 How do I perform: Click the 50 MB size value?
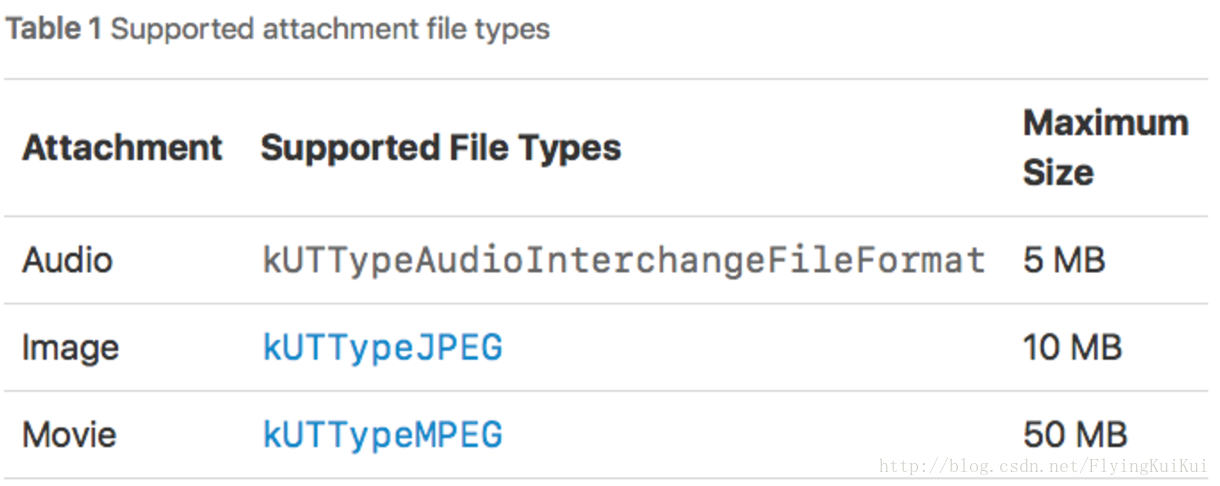tap(1075, 435)
